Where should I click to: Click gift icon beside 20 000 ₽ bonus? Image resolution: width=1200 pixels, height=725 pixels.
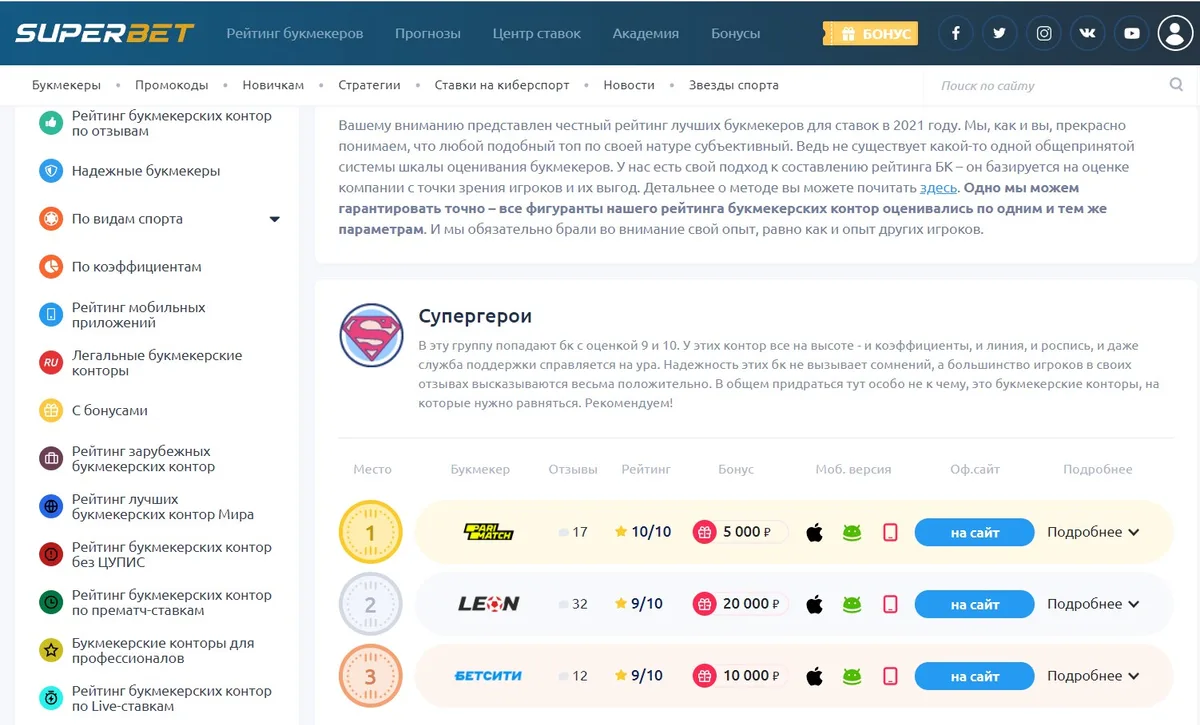(x=705, y=604)
